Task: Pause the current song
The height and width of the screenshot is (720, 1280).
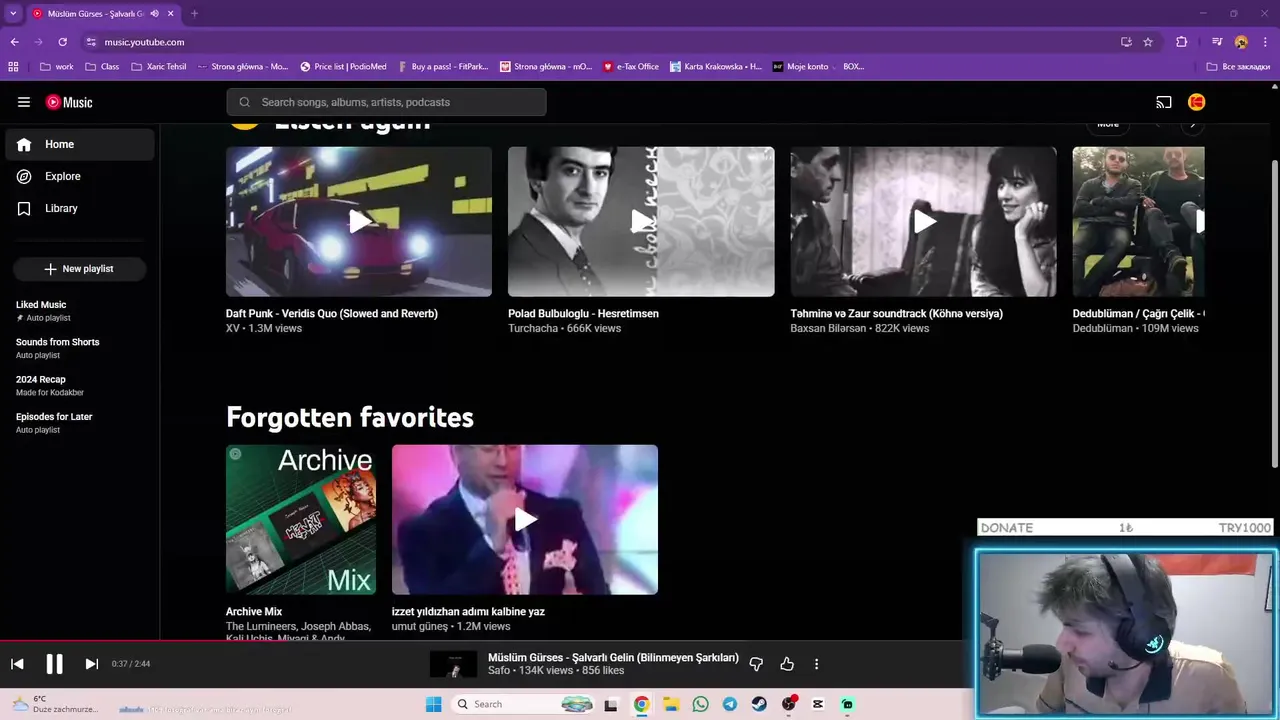Action: [x=54, y=664]
